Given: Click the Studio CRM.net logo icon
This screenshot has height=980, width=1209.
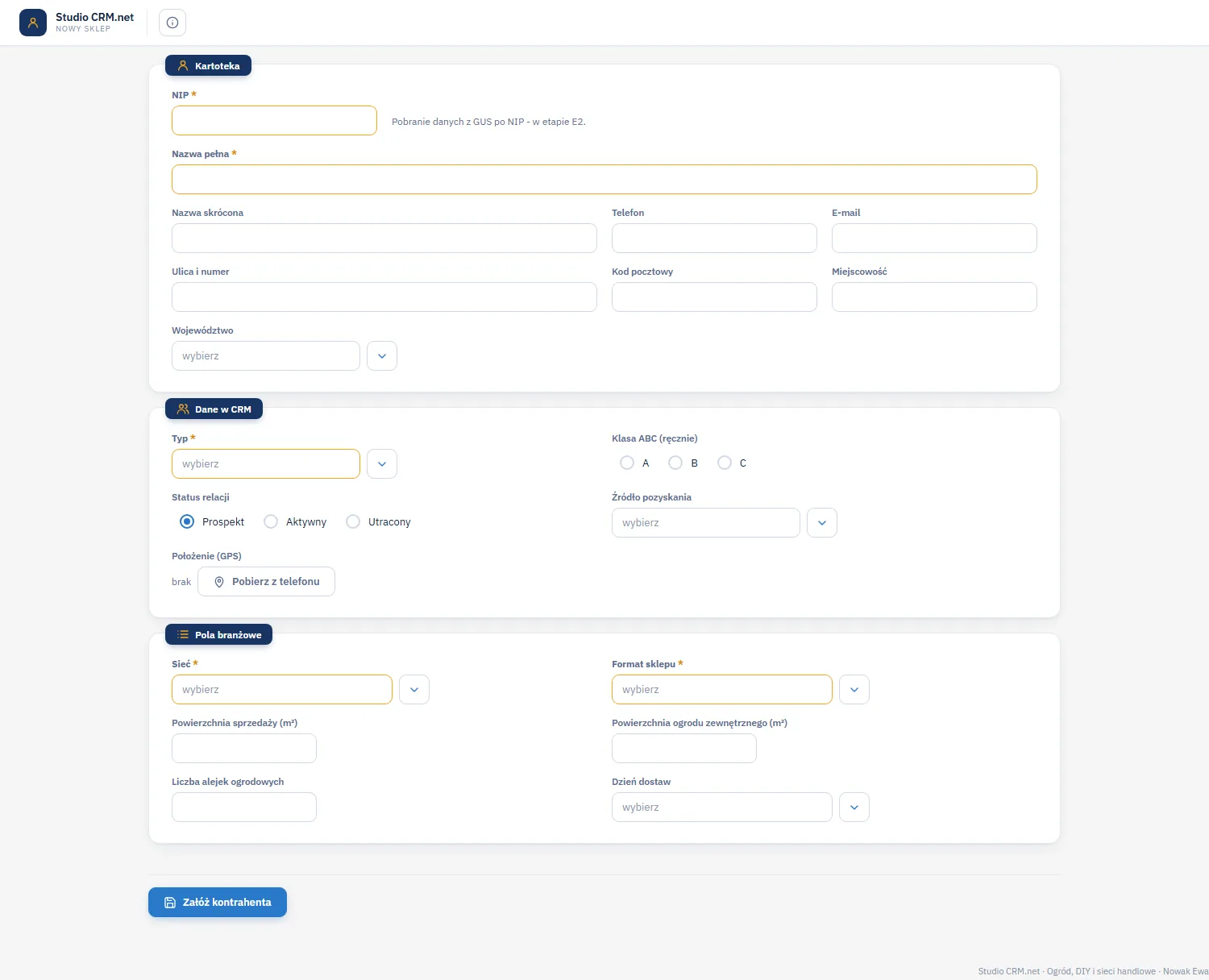Looking at the screenshot, I should point(33,23).
